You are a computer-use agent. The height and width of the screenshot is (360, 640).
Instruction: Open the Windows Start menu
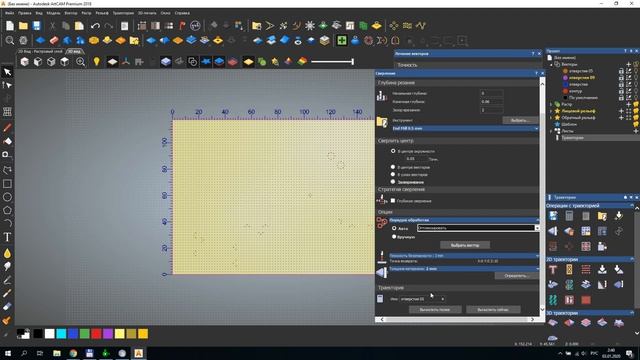click(x=7, y=353)
